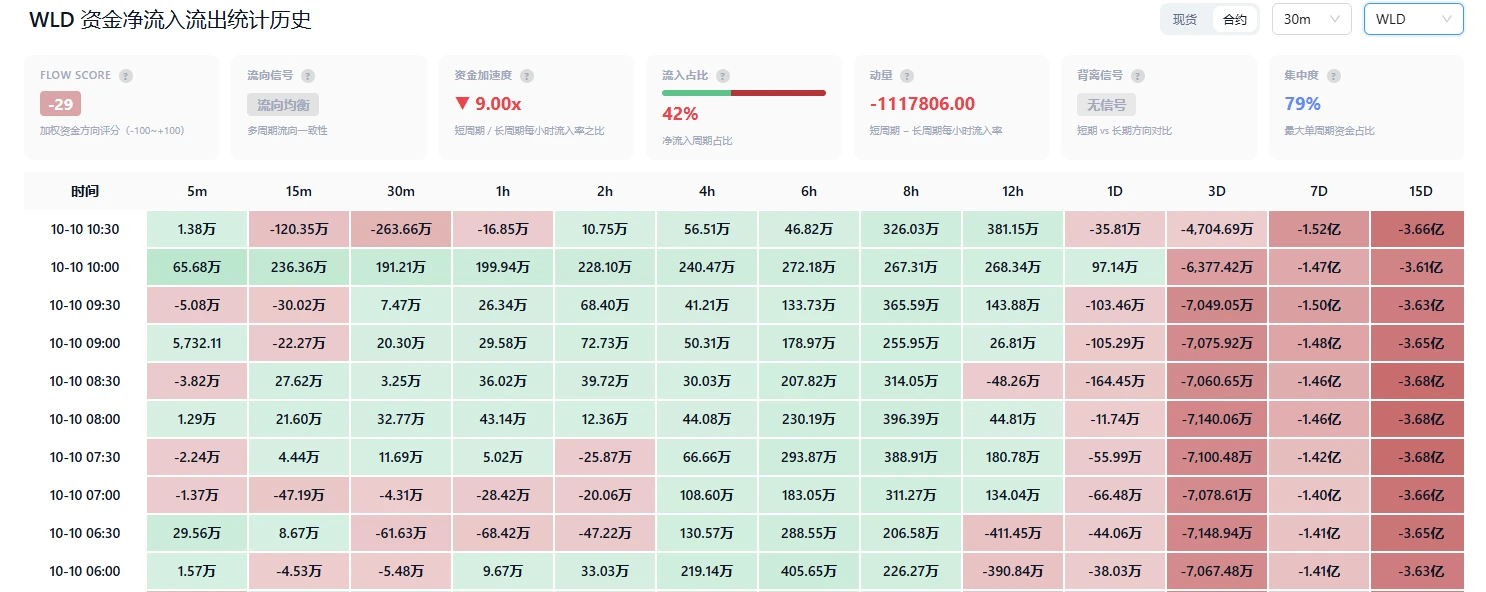Select the 15m column header
Screen dimensions: 1486x592
coord(299,191)
